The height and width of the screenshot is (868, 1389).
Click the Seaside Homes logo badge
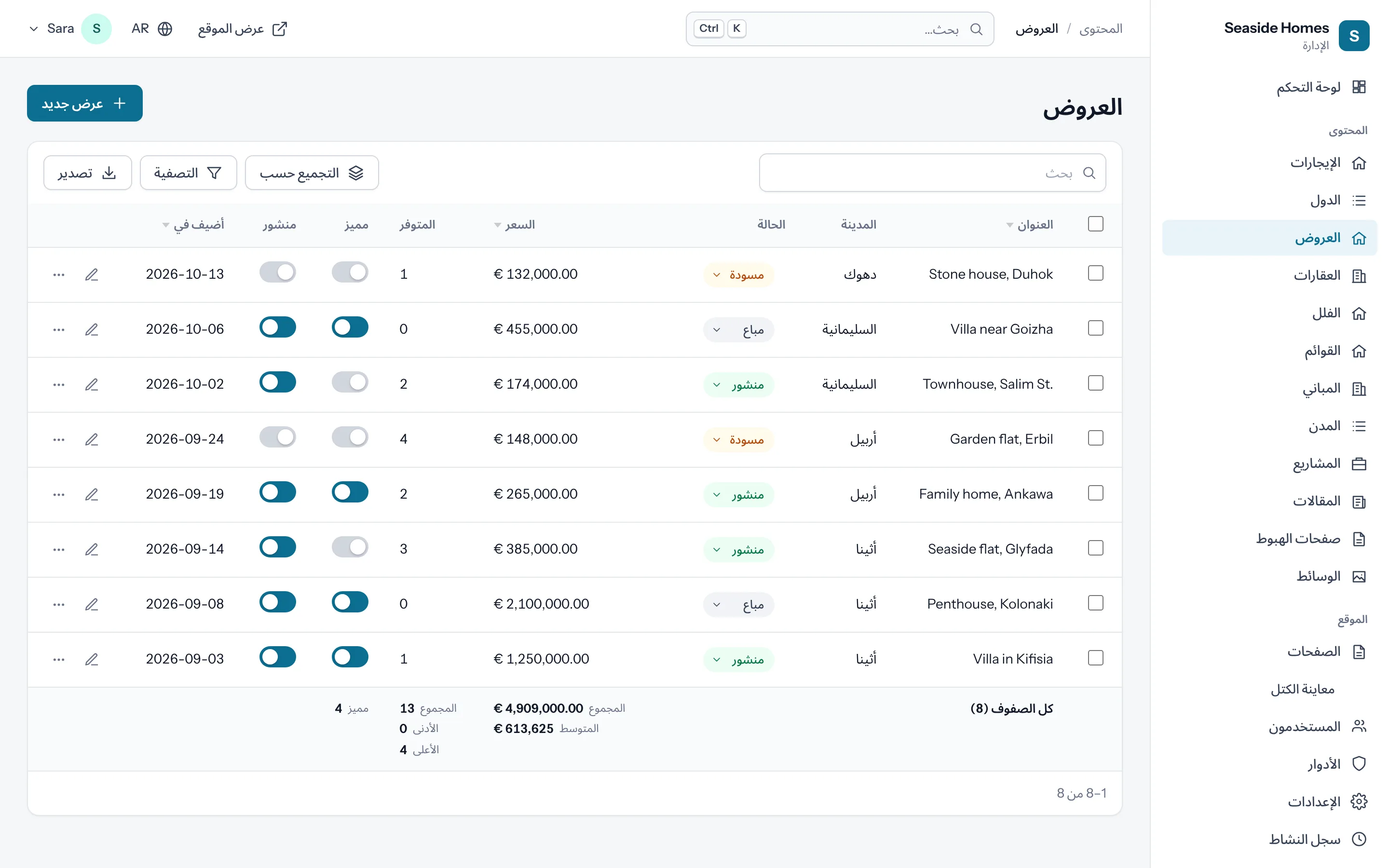coord(1354,36)
